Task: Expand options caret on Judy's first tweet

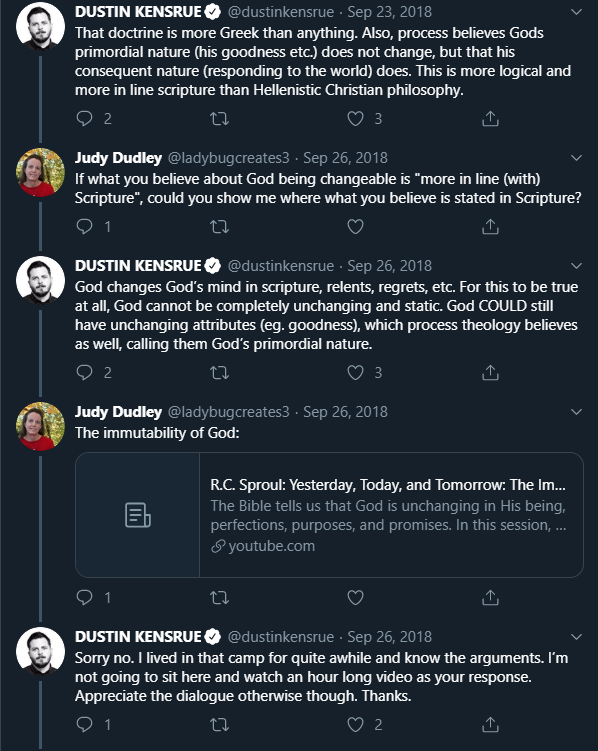Action: pyautogui.click(x=576, y=158)
